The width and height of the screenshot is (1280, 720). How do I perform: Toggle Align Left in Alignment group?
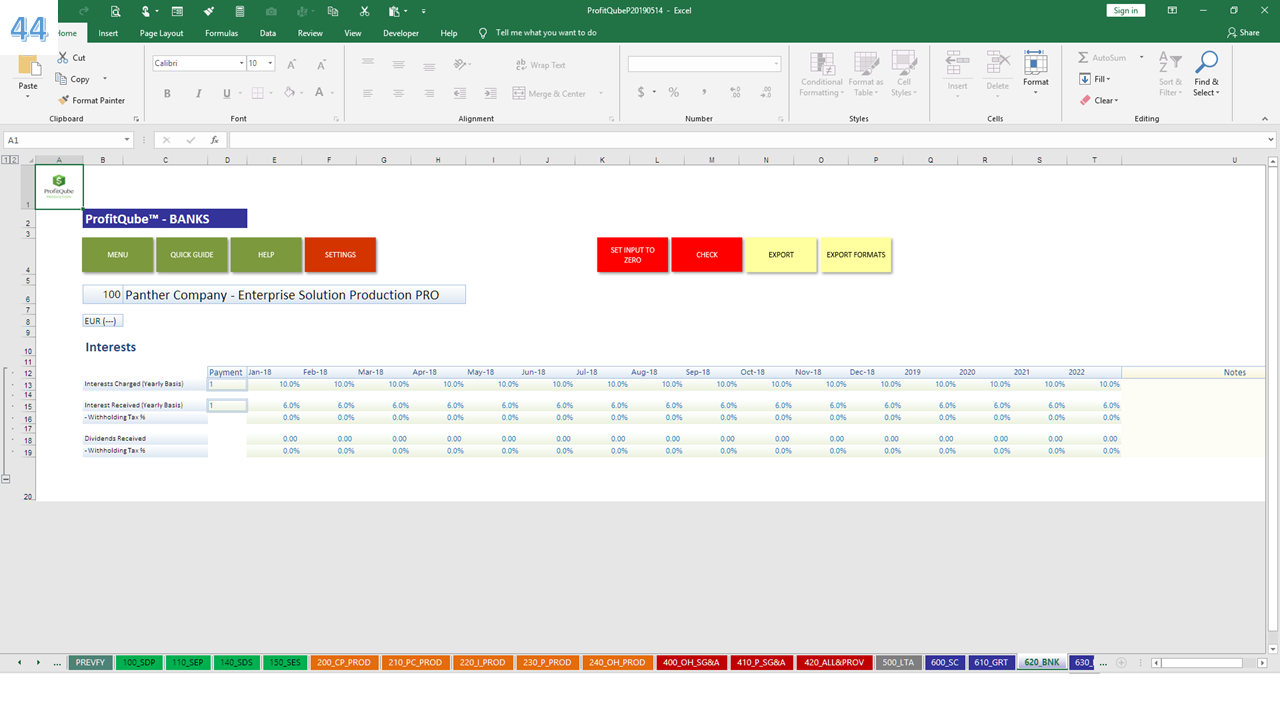368,93
